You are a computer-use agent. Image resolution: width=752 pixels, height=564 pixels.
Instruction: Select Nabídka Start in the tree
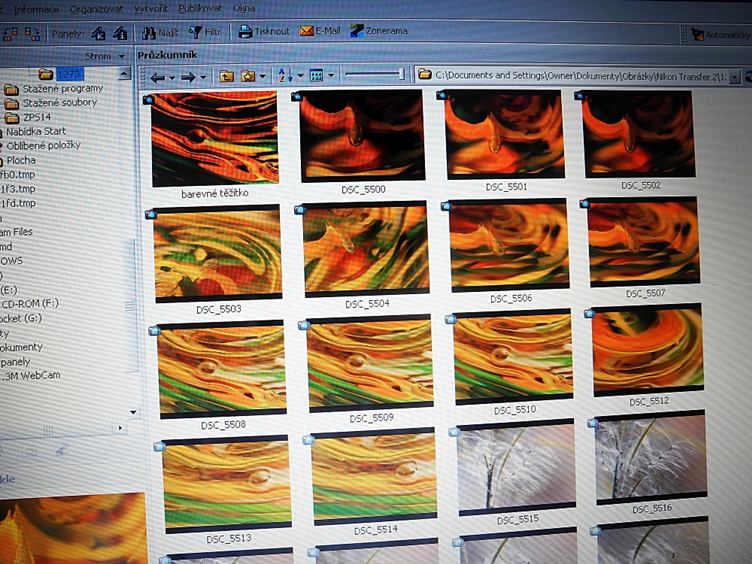coord(36,131)
